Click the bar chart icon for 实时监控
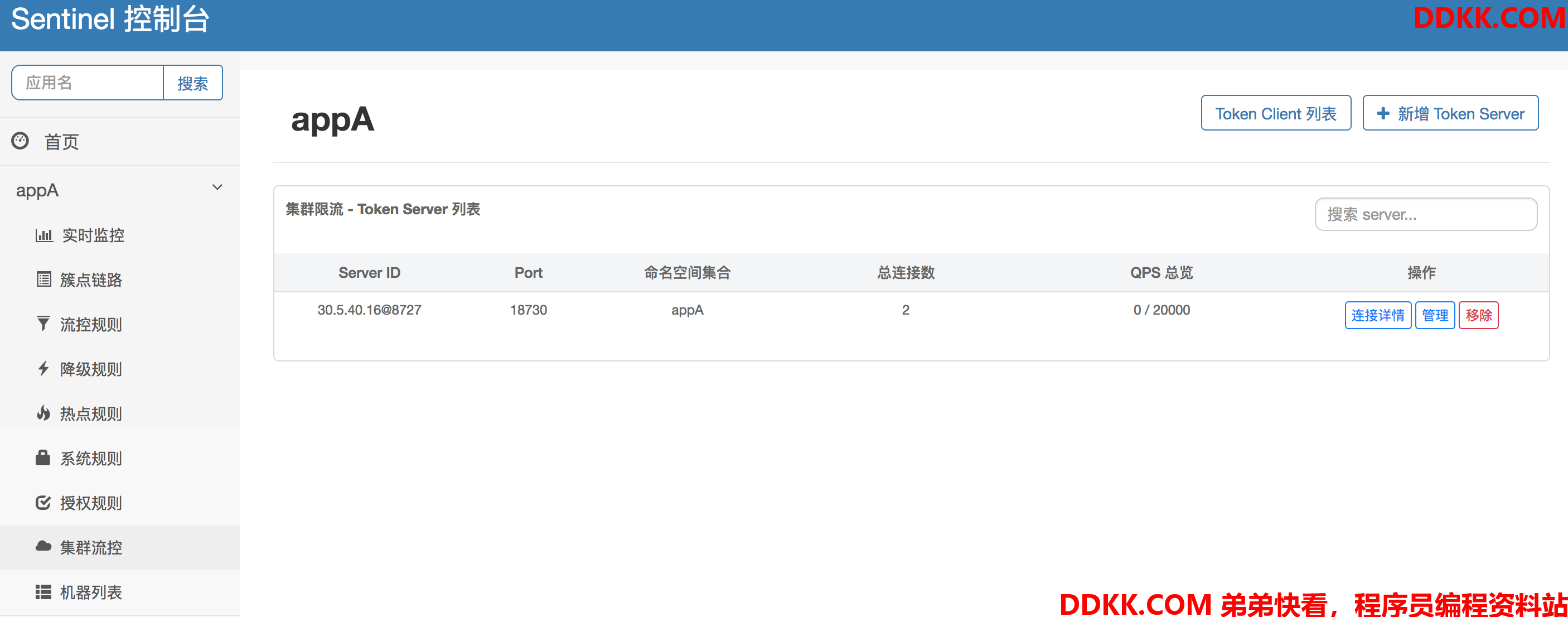Image resolution: width=1568 pixels, height=617 pixels. (44, 235)
